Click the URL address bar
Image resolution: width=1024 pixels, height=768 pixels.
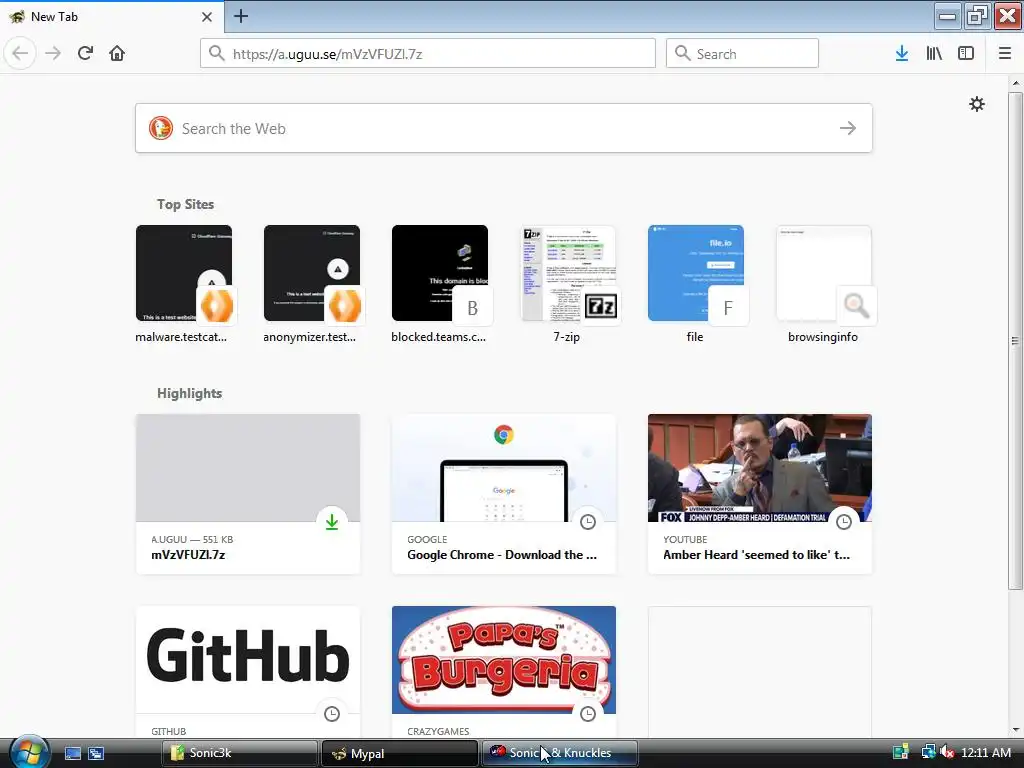click(x=428, y=54)
